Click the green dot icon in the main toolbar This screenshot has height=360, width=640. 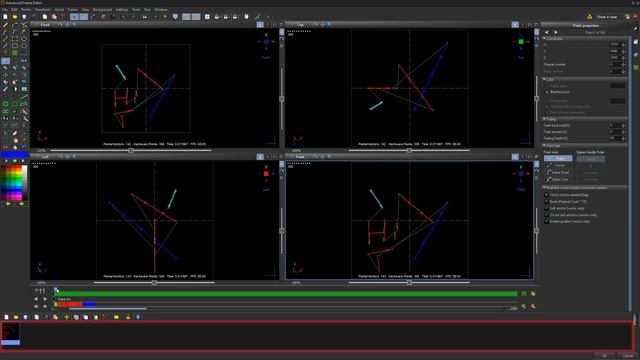165,17
